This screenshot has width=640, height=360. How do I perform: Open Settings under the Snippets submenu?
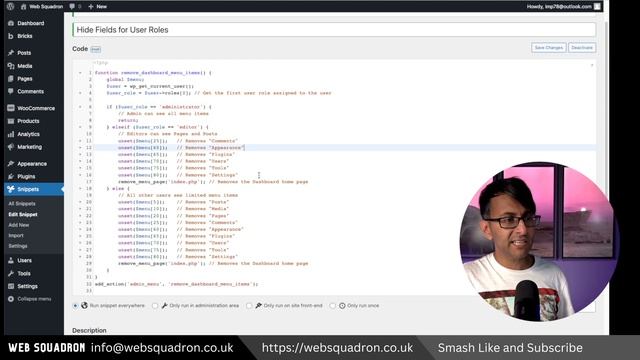tap(18, 246)
